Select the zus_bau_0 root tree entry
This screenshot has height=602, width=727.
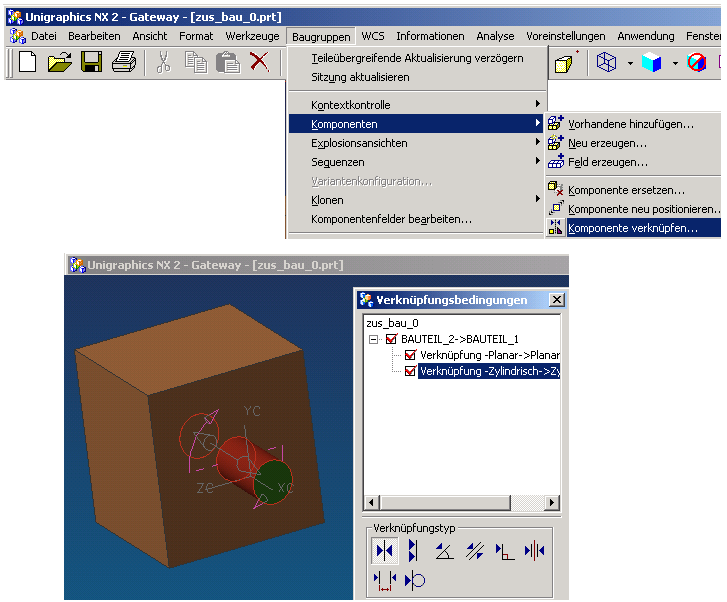click(x=392, y=323)
